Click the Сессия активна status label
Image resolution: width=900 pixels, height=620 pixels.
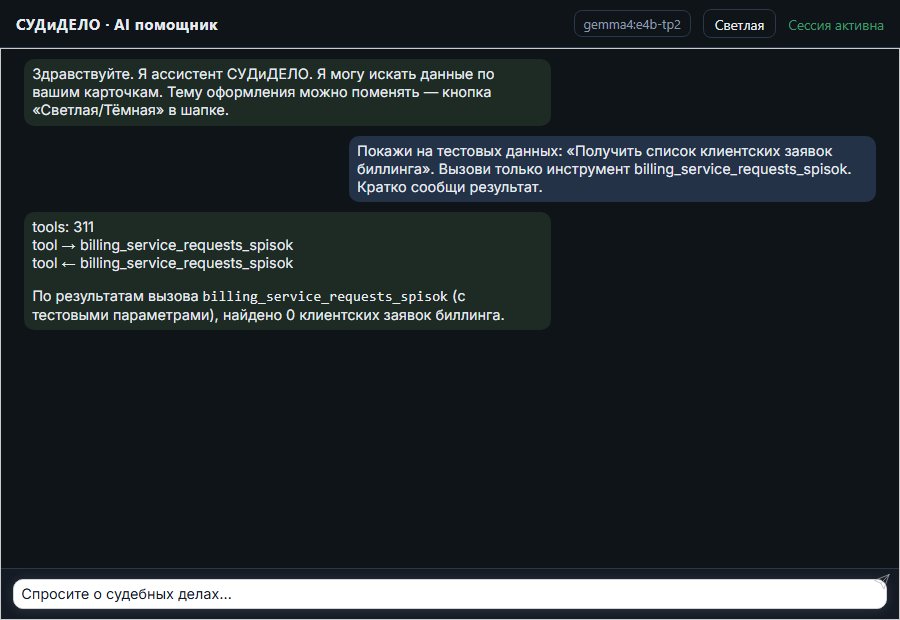point(836,25)
